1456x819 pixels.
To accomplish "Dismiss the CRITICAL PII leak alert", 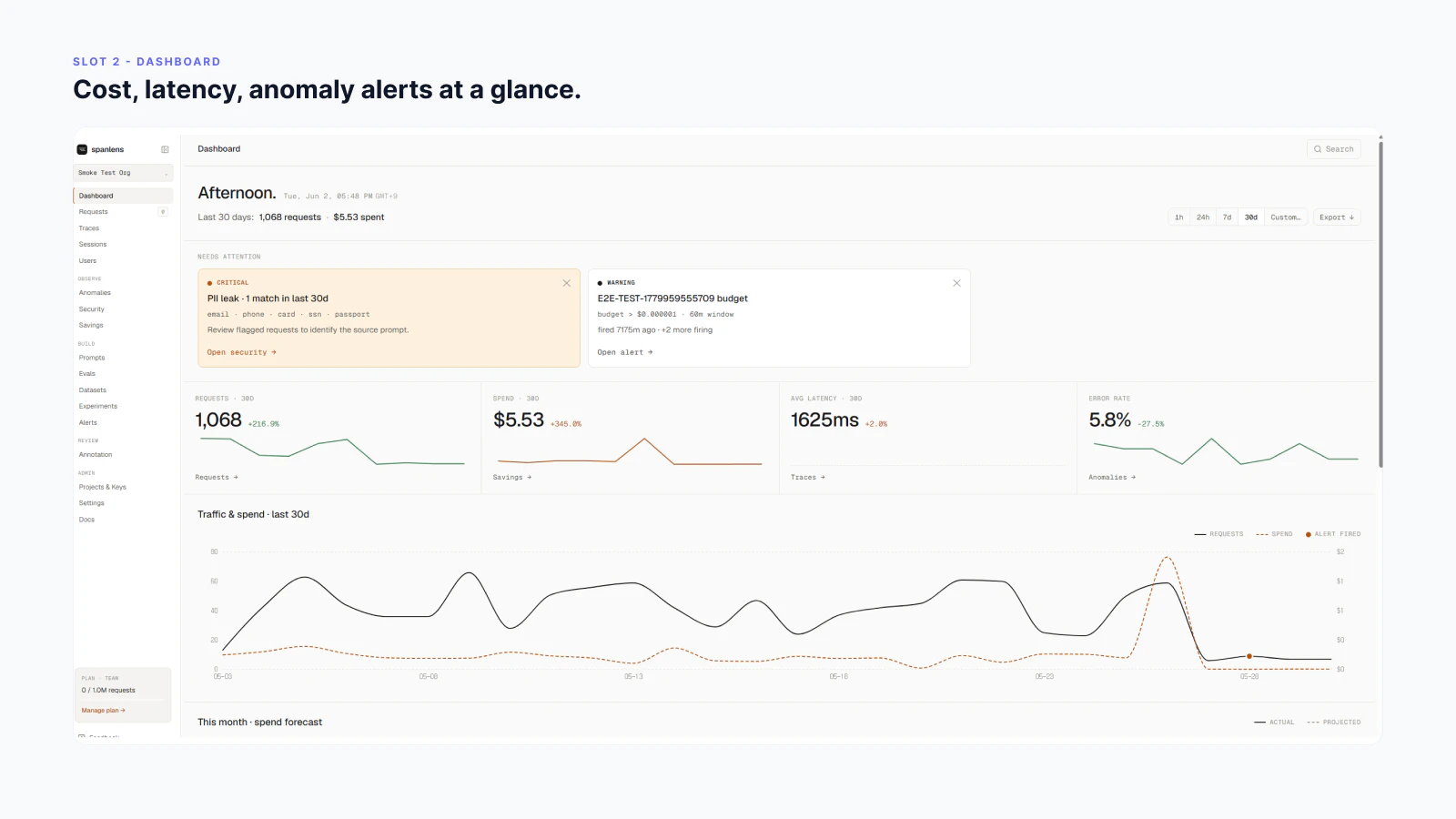I will point(567,283).
